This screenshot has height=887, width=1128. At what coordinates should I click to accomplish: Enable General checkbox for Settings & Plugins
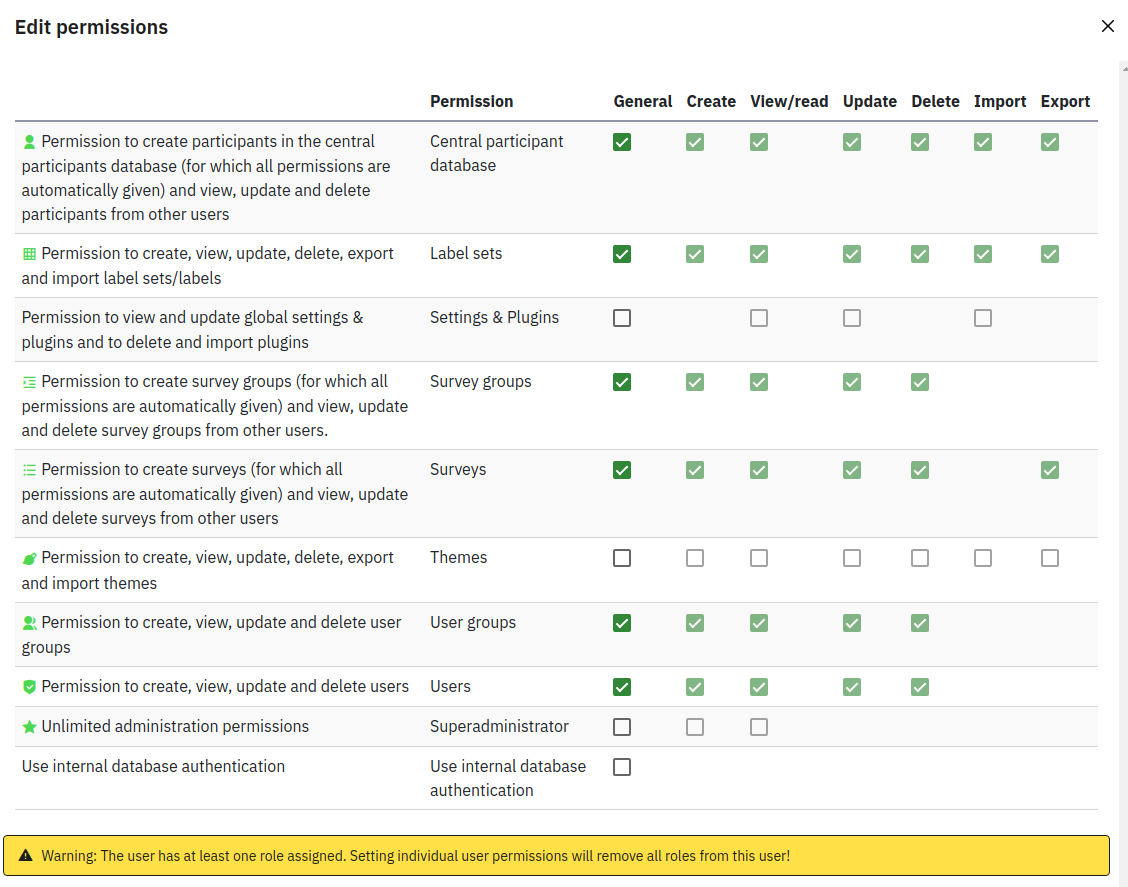(622, 318)
